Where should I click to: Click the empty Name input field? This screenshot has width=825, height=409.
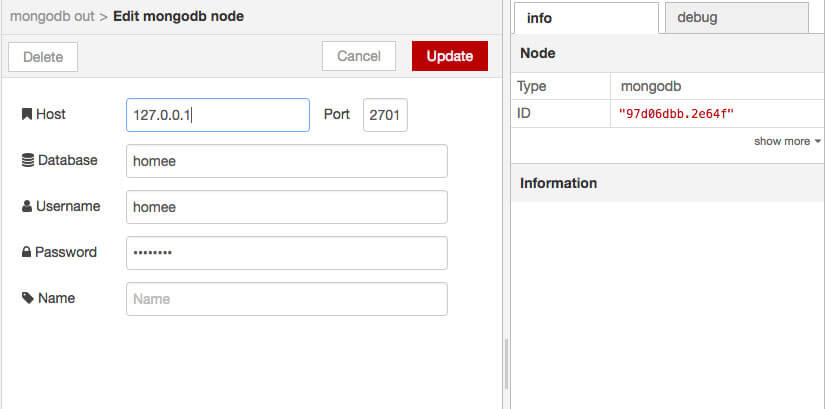[287, 299]
